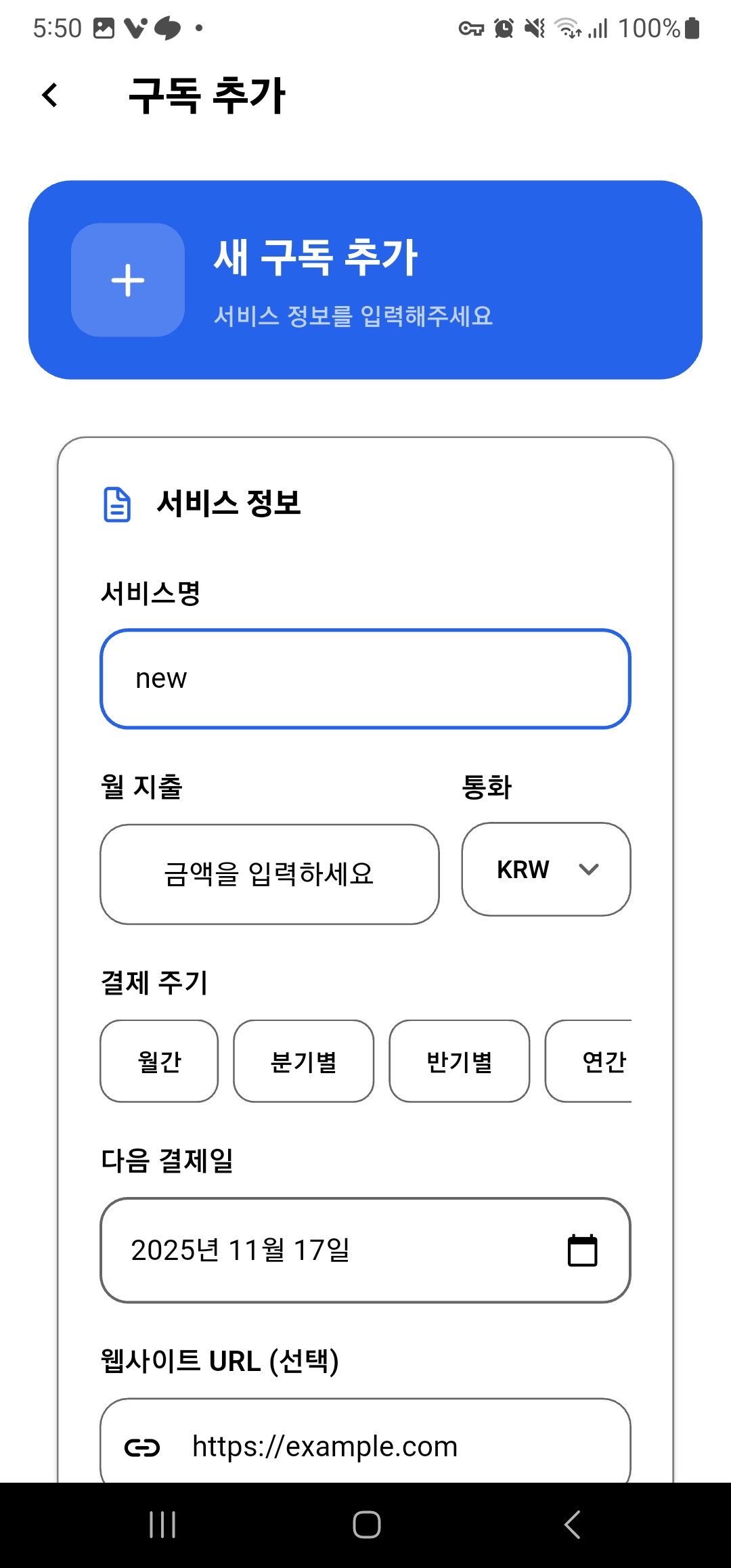Expand currency list via chevron arrow
Viewport: 731px width, 1568px height.
(x=589, y=869)
